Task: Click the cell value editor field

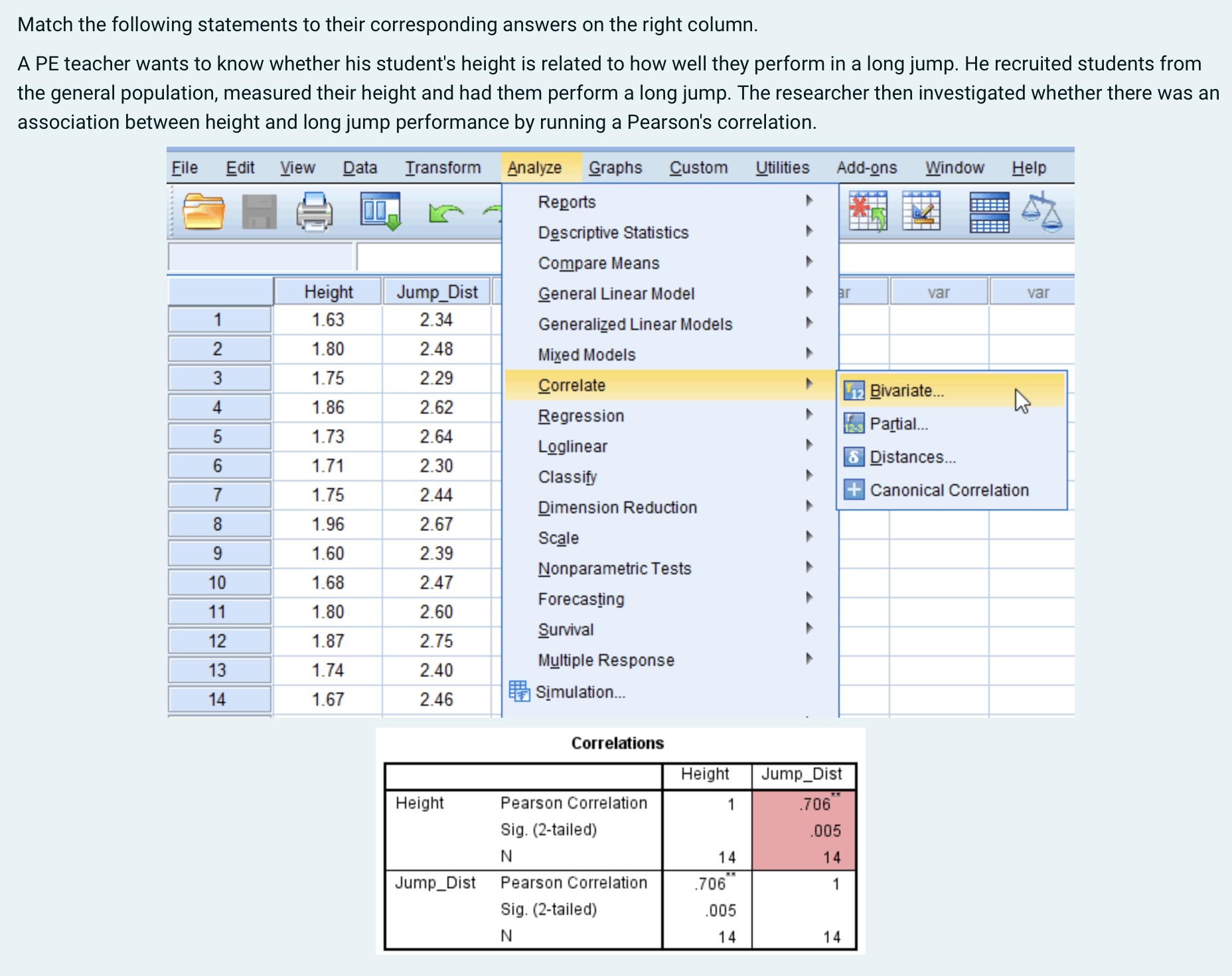Action: coord(429,257)
